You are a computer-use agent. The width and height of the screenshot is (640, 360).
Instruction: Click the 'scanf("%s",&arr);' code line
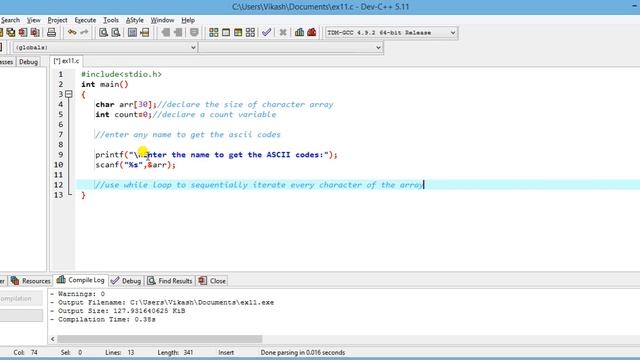pos(136,165)
